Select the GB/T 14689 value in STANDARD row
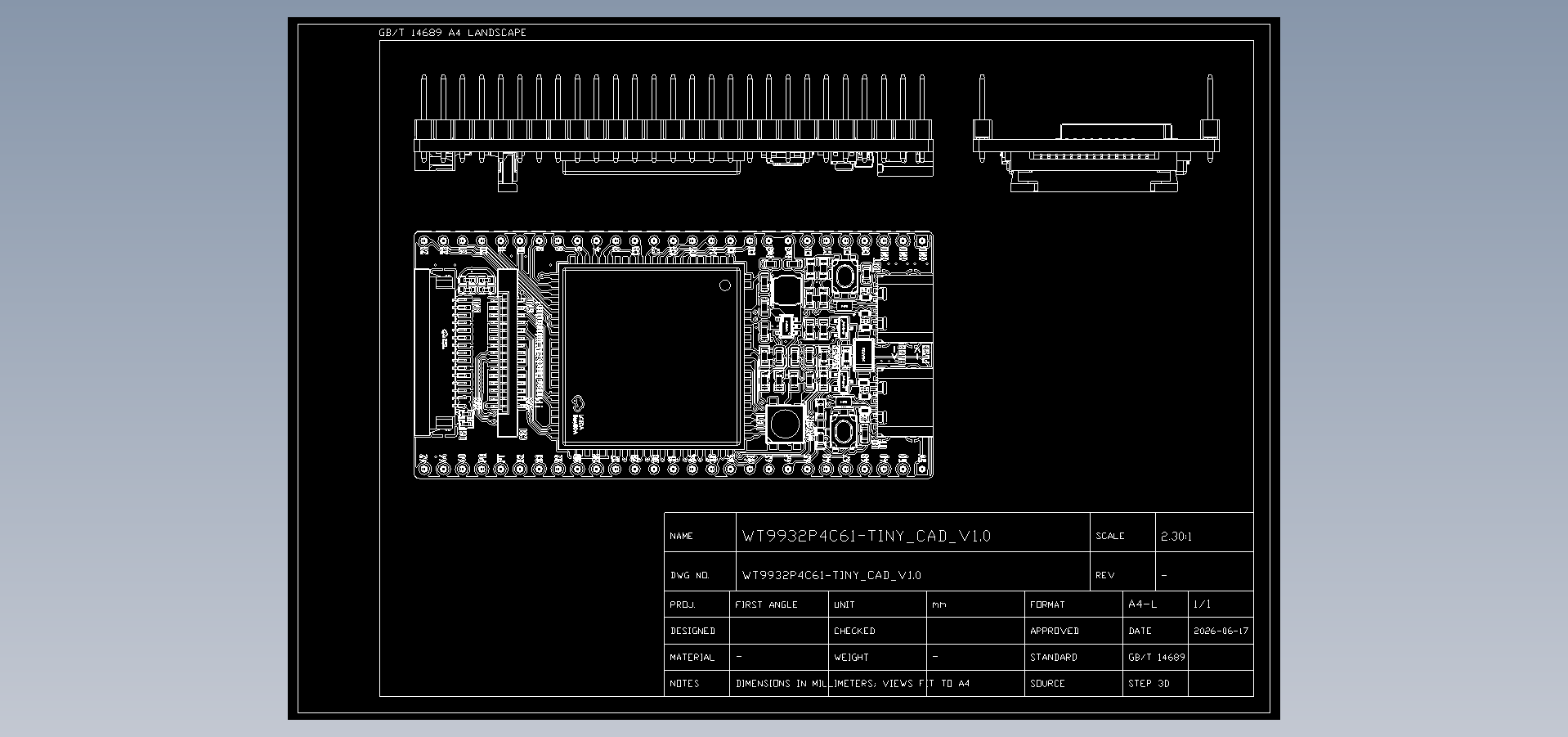This screenshot has width=1568, height=737. point(1157,658)
